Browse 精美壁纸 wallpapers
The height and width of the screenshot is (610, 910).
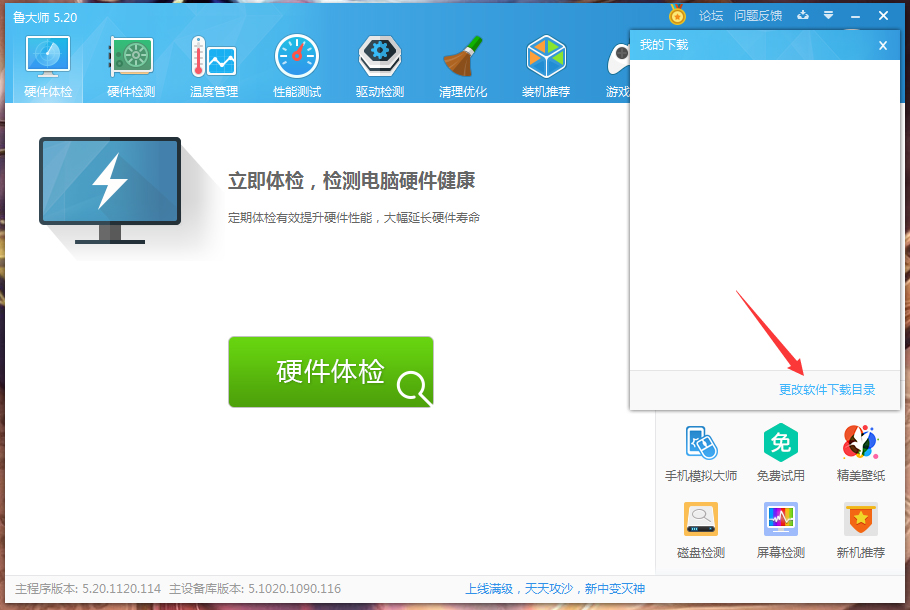(x=859, y=450)
